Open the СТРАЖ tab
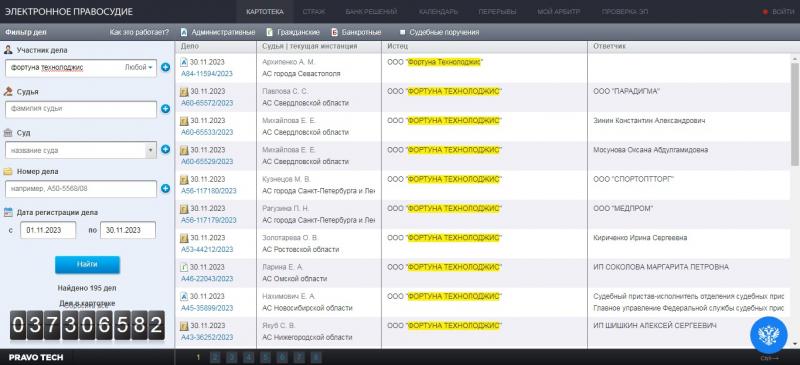Image resolution: width=800 pixels, height=365 pixels. click(x=314, y=12)
